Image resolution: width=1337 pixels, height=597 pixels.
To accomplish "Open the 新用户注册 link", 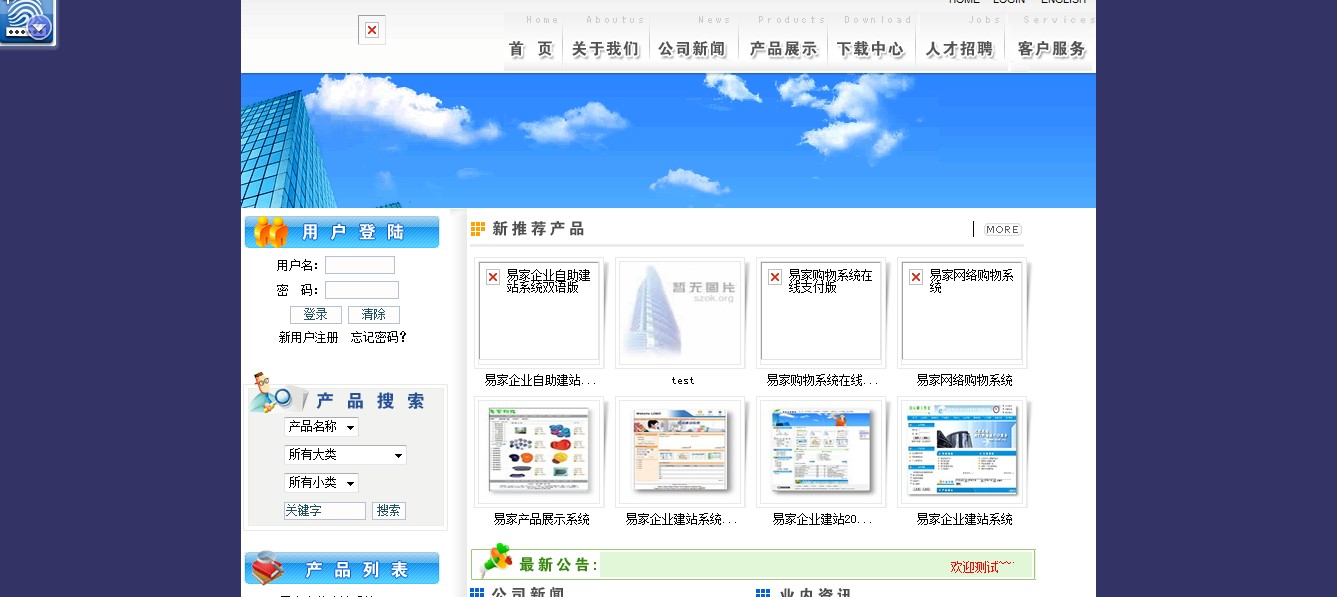I will [x=309, y=338].
